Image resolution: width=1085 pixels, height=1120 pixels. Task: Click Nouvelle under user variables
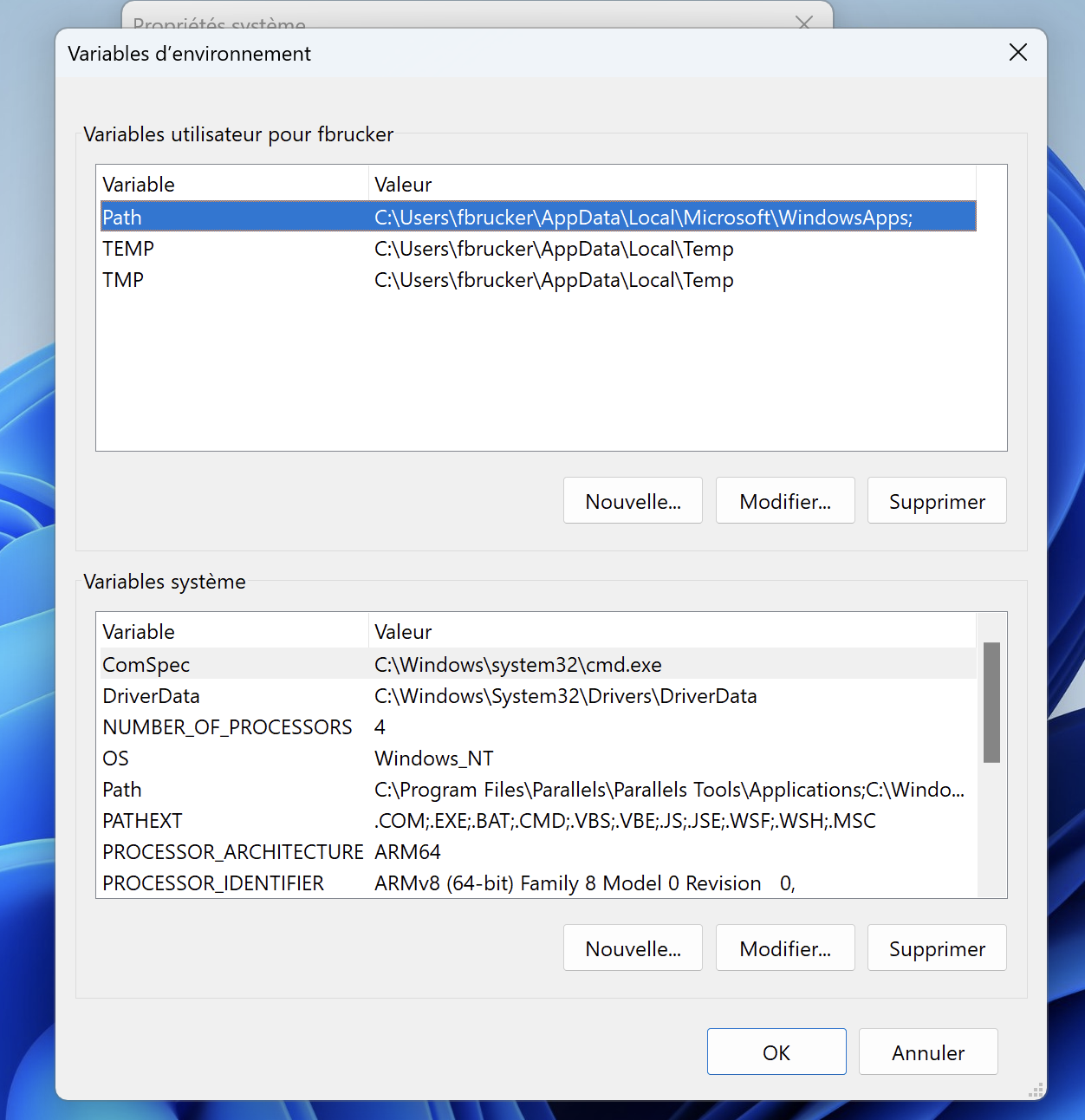pyautogui.click(x=633, y=501)
